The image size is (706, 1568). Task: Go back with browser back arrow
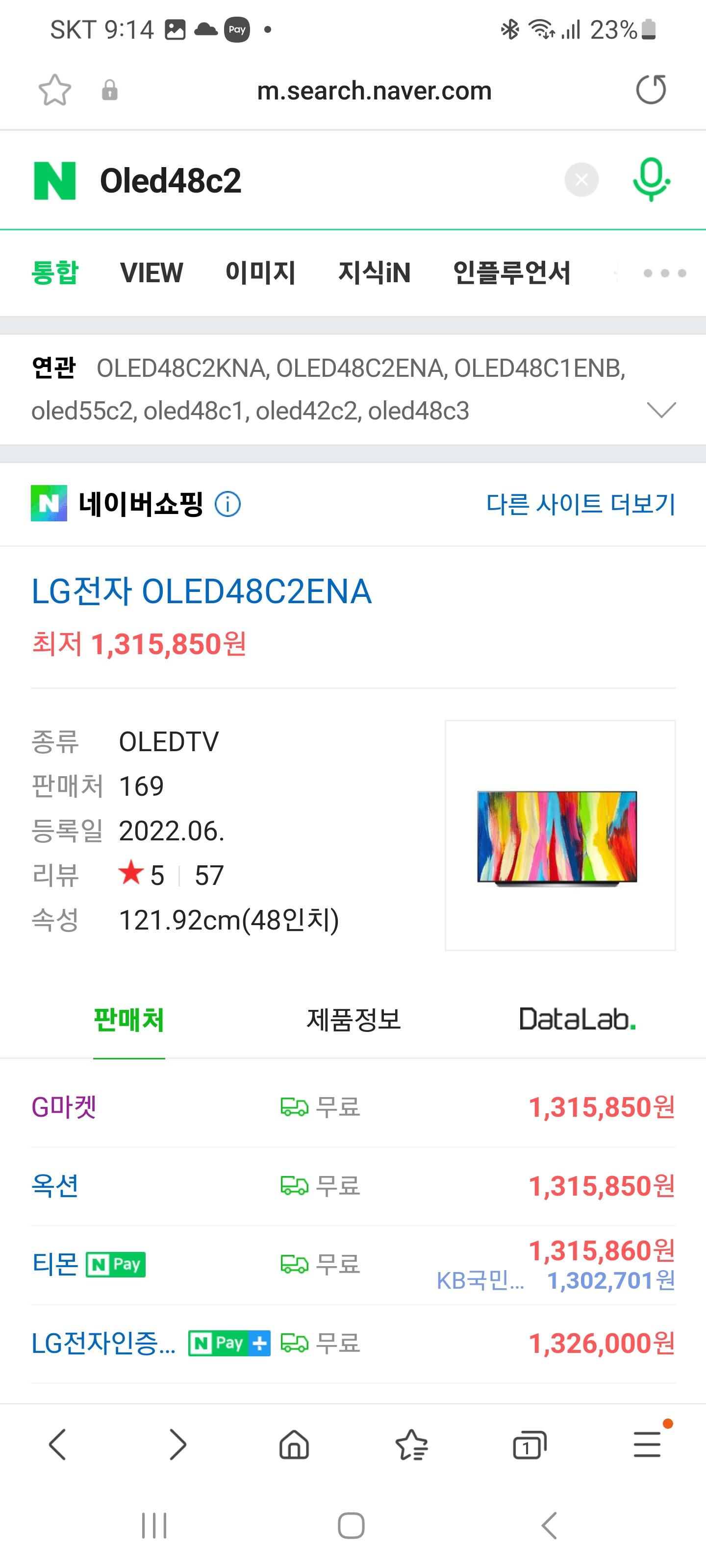tap(58, 1445)
